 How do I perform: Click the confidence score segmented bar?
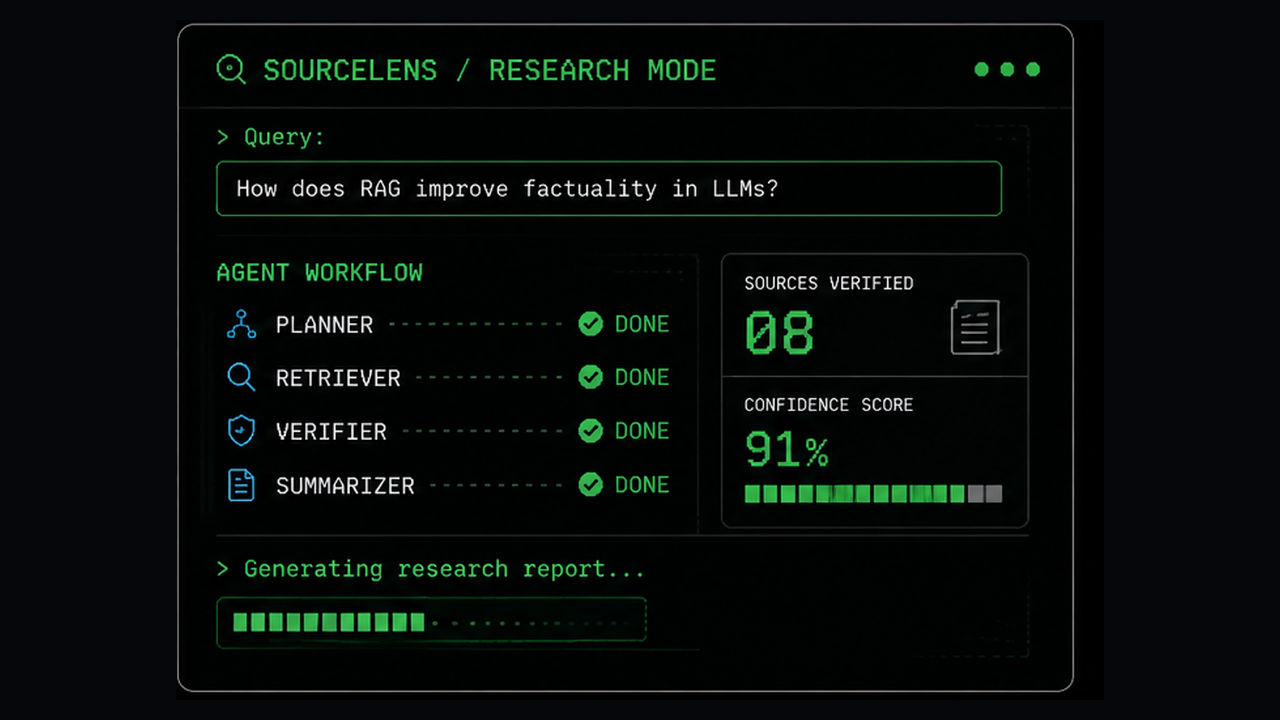[873, 493]
